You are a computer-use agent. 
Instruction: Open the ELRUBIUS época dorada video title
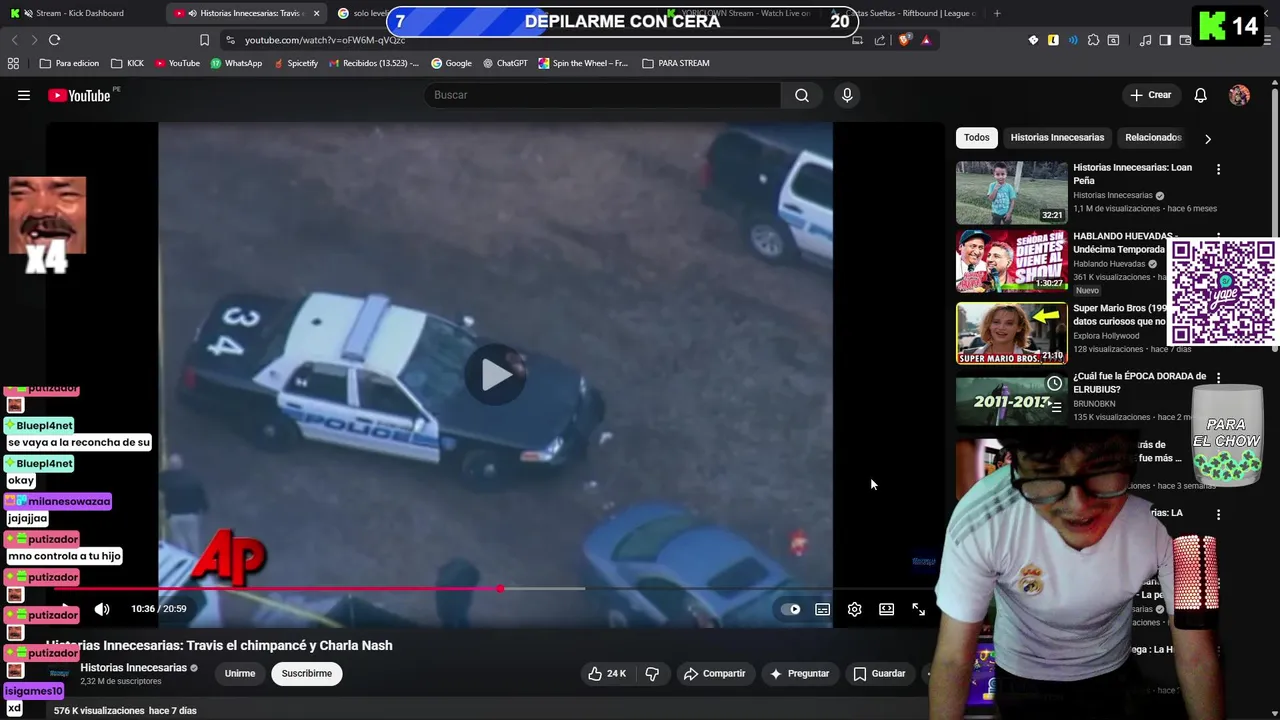pos(1139,383)
